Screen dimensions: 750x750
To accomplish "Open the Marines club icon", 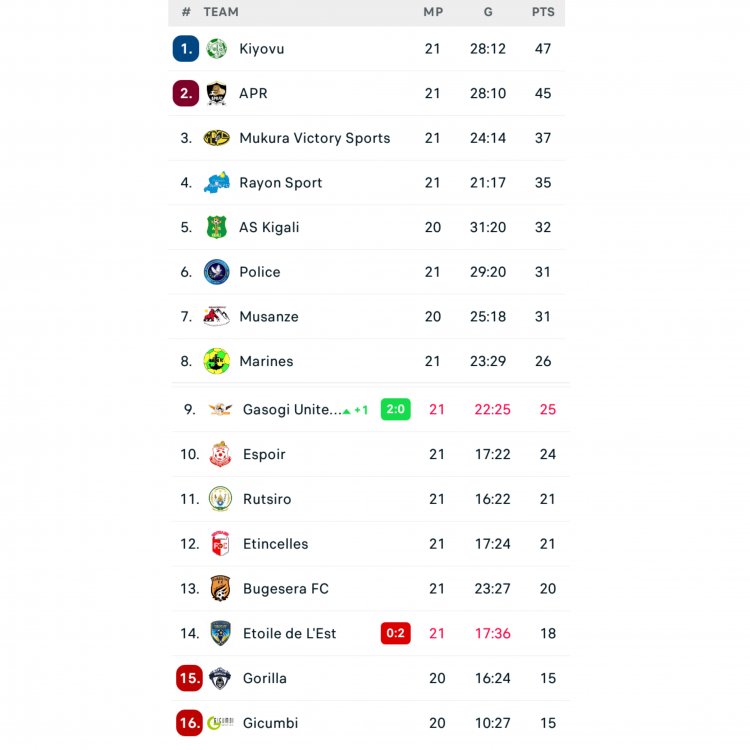I will [x=217, y=361].
